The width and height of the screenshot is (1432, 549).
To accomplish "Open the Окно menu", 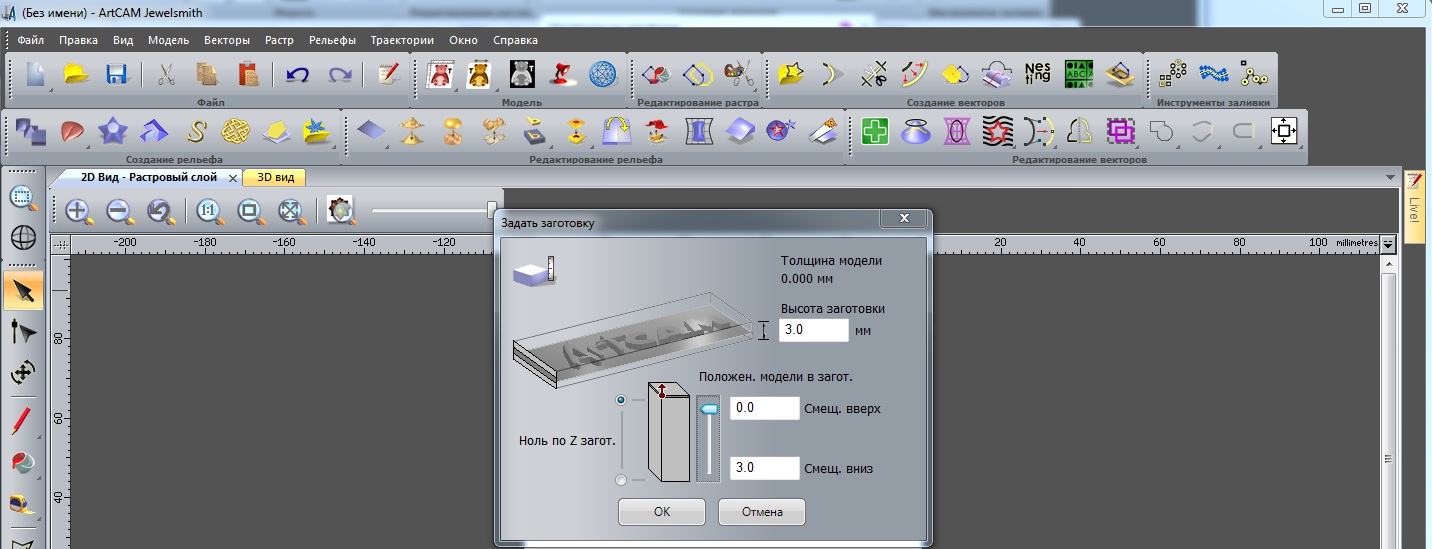I will click(464, 40).
